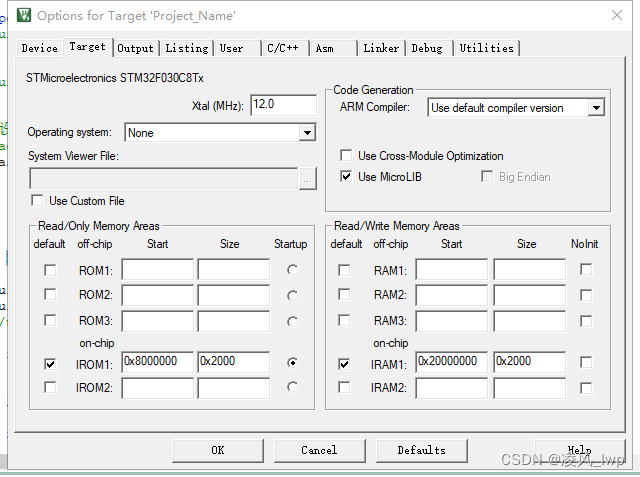Check the RAM1 default checkbox

[x=344, y=270]
